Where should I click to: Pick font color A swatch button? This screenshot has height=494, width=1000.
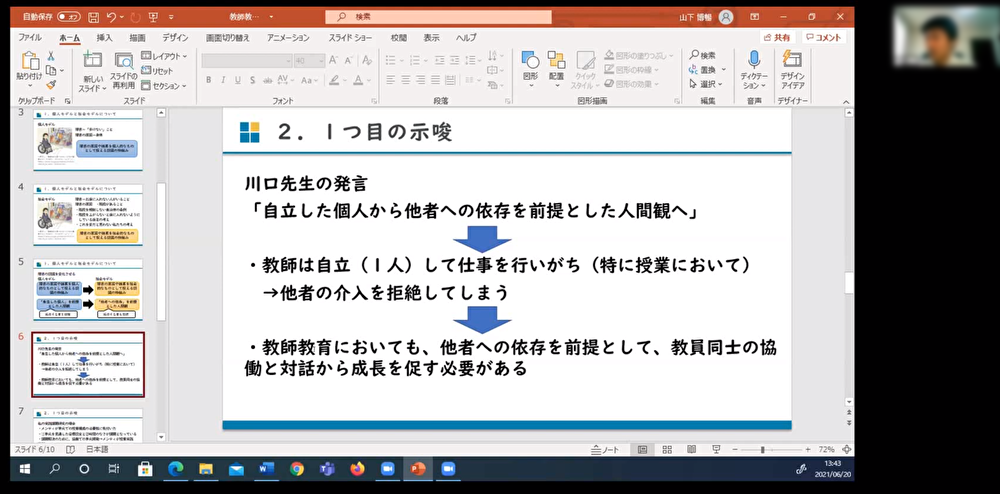coord(358,80)
